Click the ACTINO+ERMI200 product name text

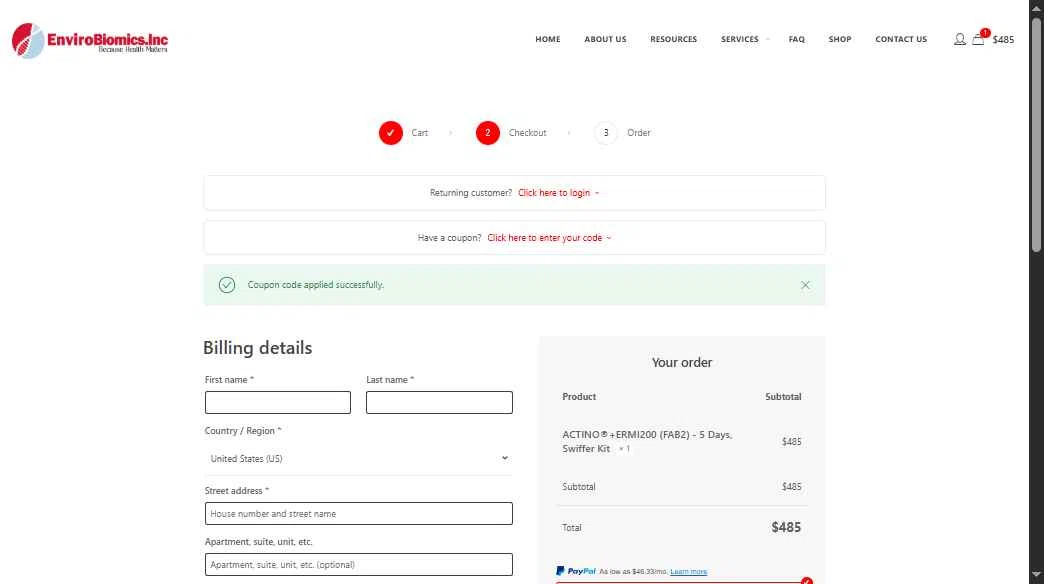click(x=647, y=441)
